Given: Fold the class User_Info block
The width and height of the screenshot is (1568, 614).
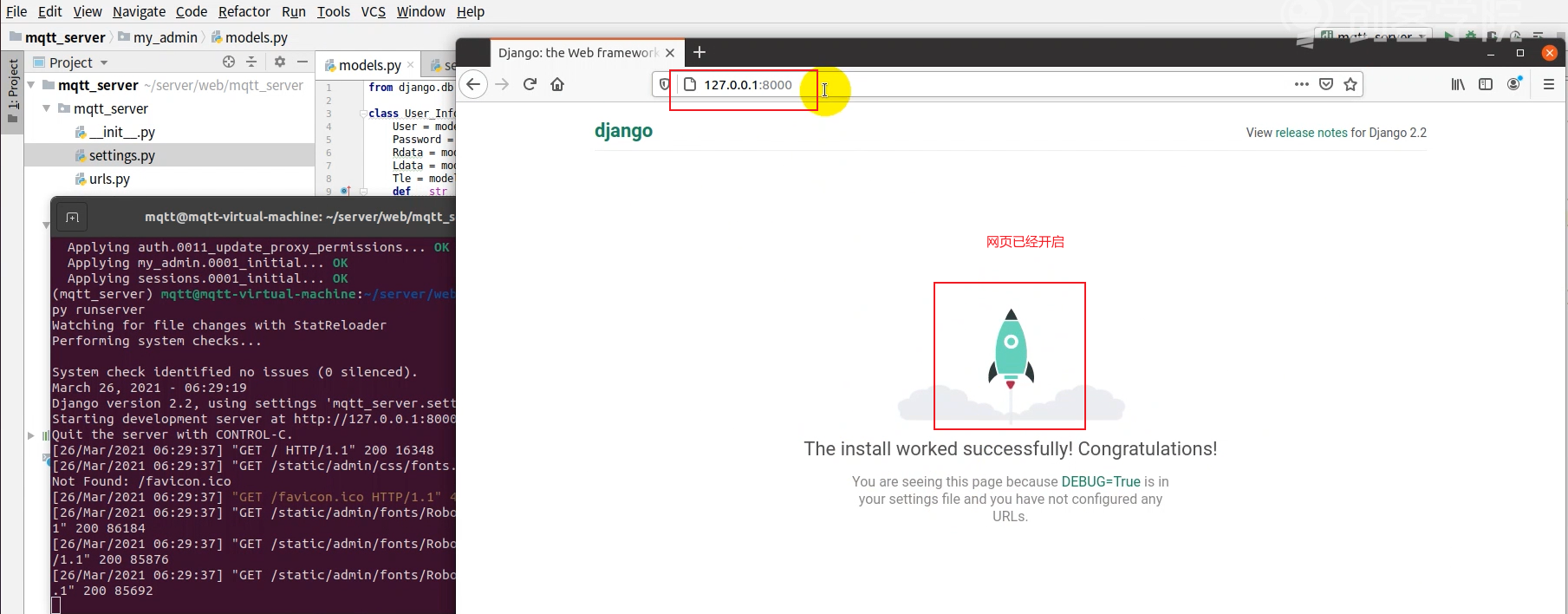Looking at the screenshot, I should [x=363, y=114].
